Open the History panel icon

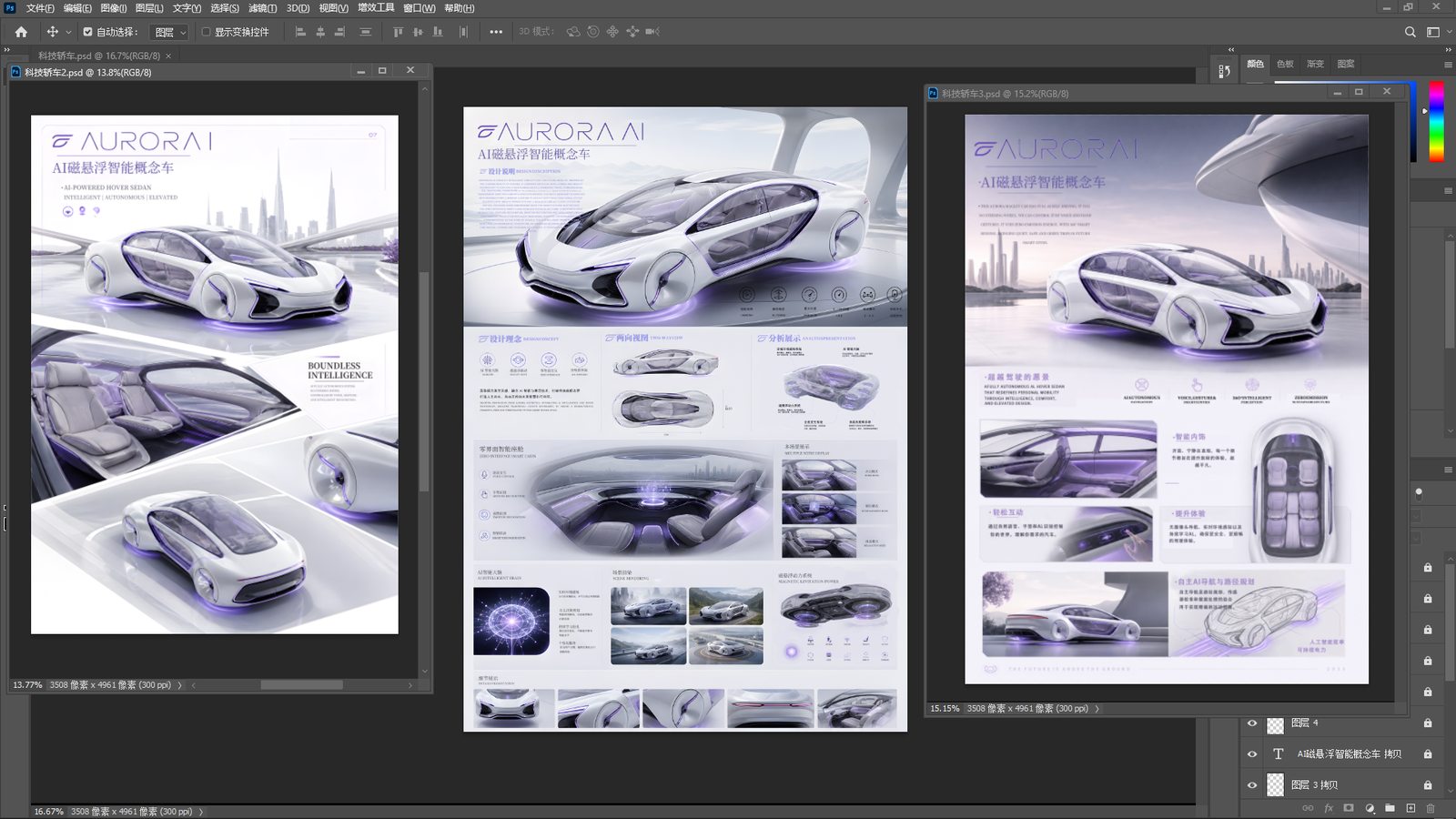pyautogui.click(x=1225, y=70)
